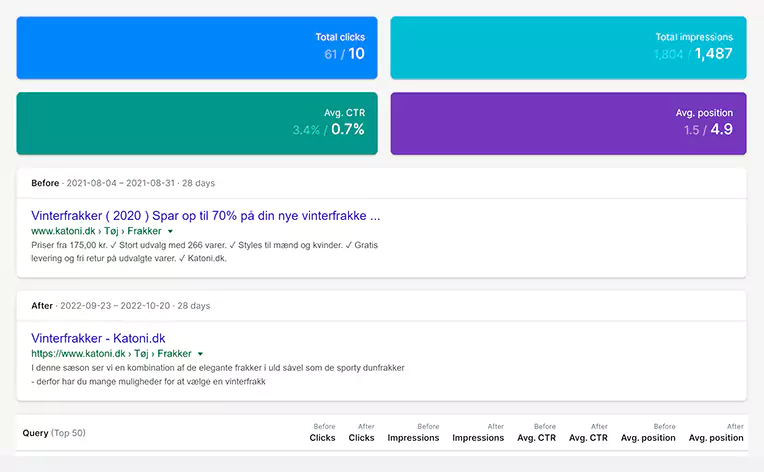The height and width of the screenshot is (472, 764).
Task: Click the Before Avg. CTR column header
Action: click(x=537, y=433)
